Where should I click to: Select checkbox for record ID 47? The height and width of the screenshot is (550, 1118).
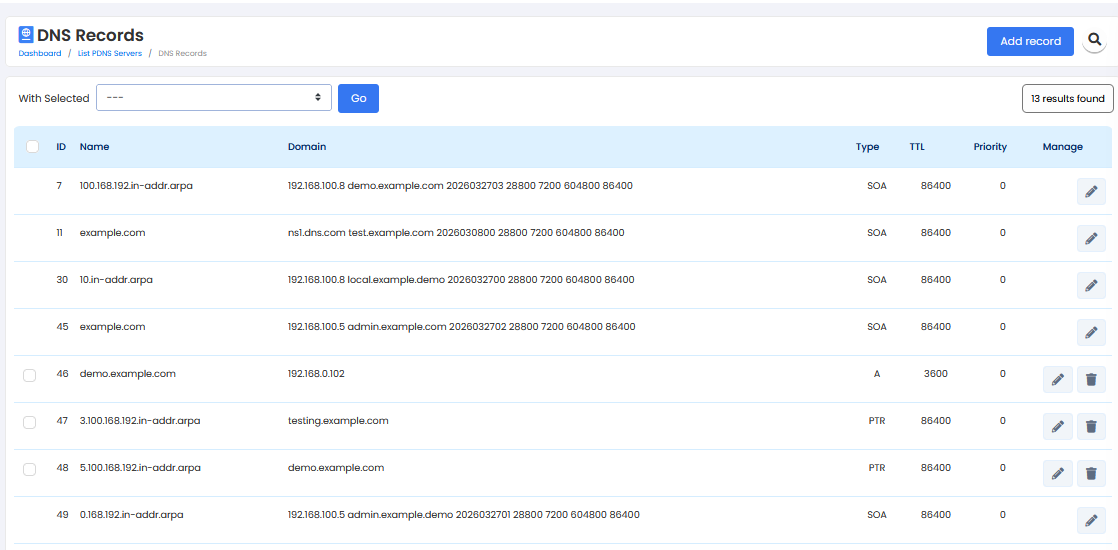pyautogui.click(x=29, y=422)
